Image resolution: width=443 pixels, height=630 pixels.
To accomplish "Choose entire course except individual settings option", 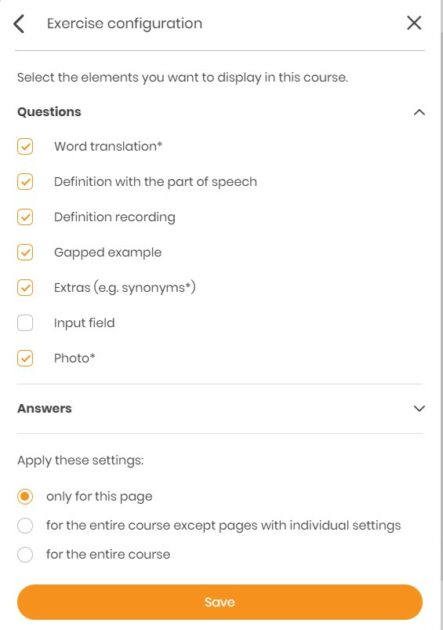I will tap(25, 526).
